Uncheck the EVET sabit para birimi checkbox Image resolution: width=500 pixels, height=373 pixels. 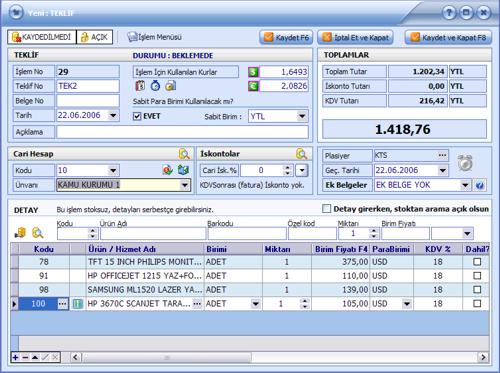click(137, 116)
